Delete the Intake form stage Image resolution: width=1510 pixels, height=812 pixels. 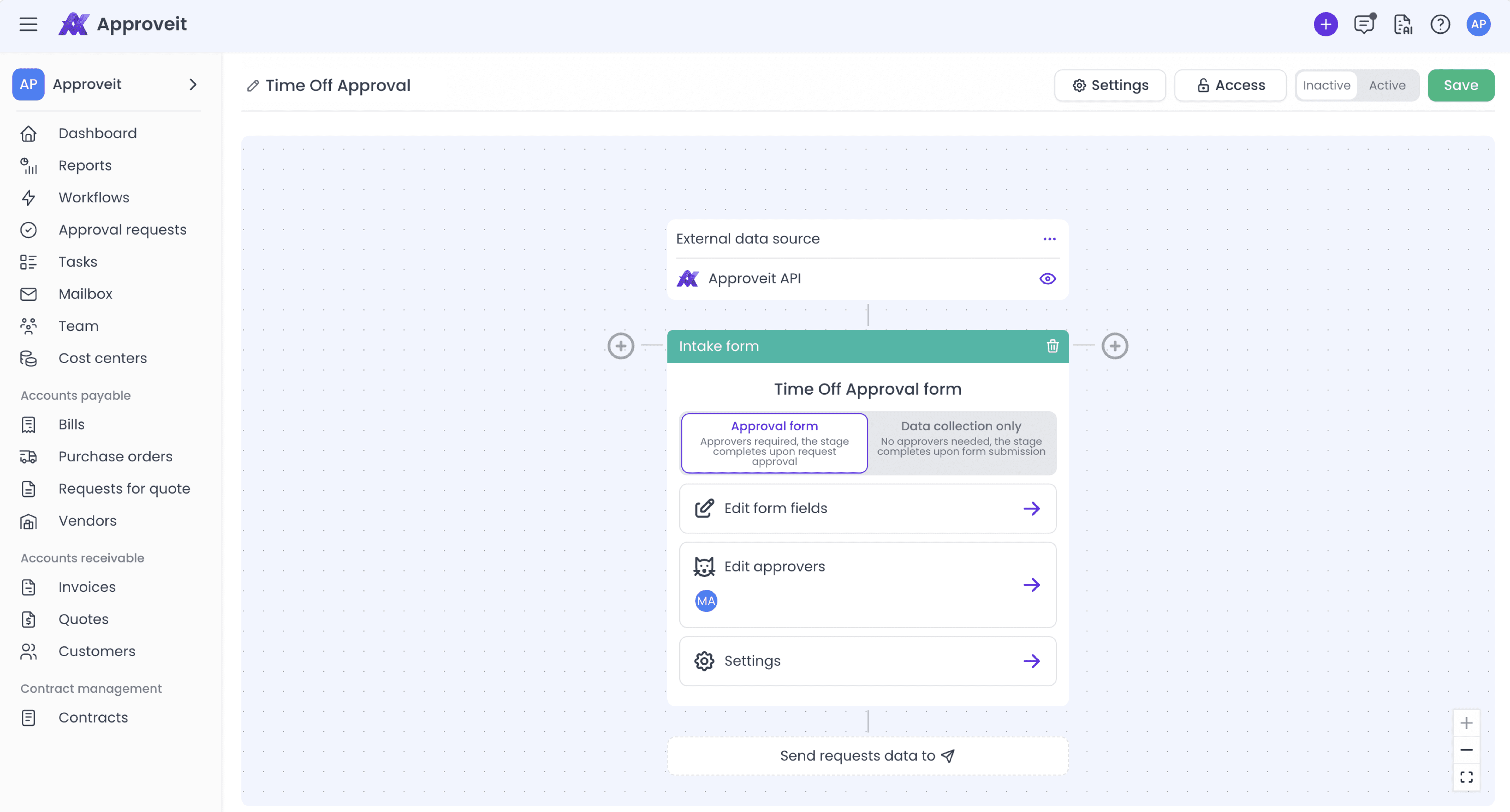[1052, 346]
